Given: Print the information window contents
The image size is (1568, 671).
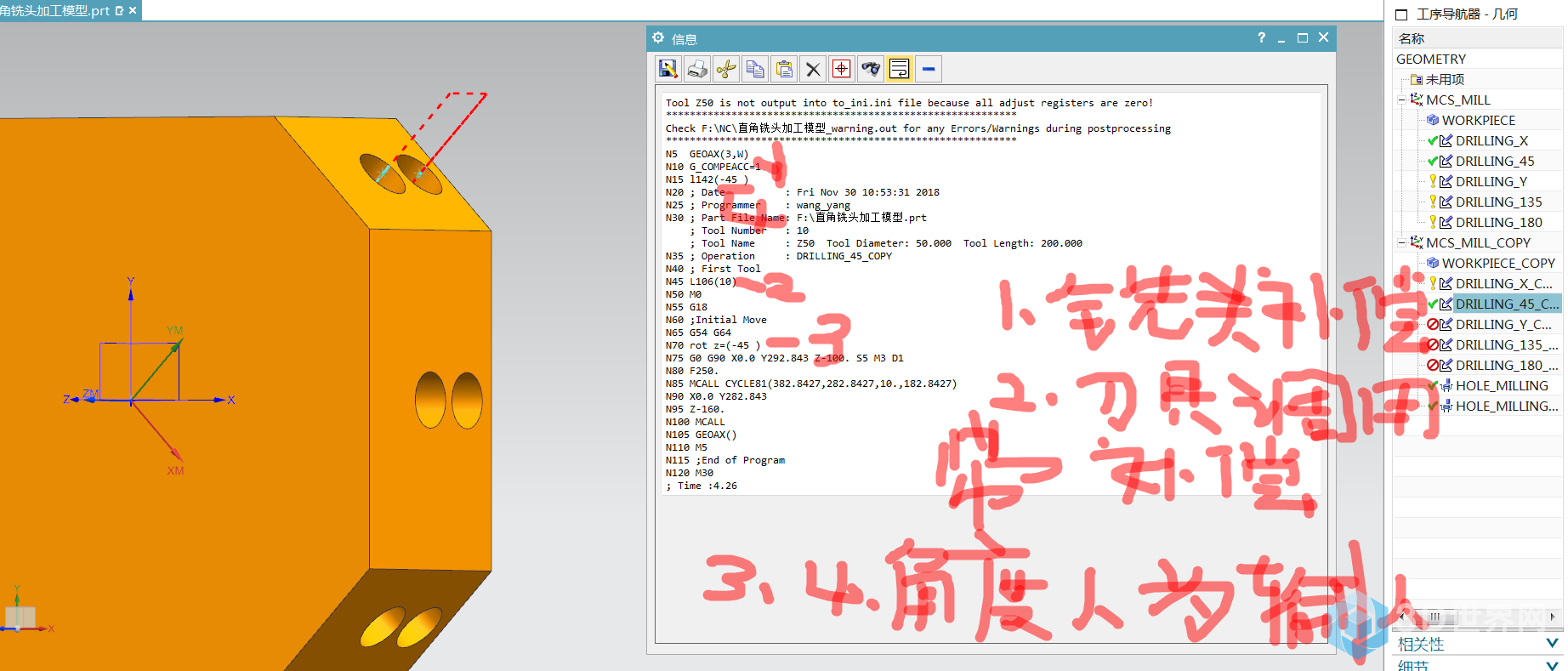Looking at the screenshot, I should [x=697, y=69].
